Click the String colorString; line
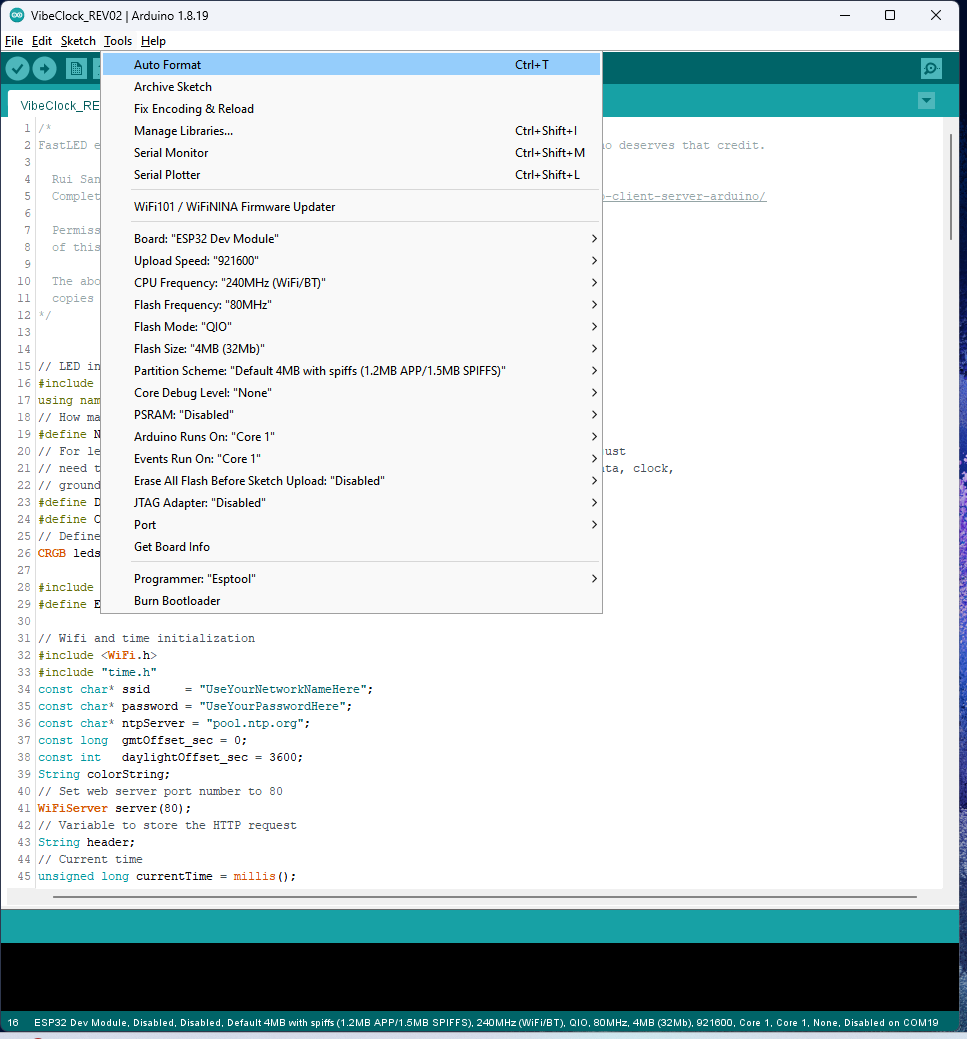Viewport: 967px width, 1039px height. pos(104,774)
